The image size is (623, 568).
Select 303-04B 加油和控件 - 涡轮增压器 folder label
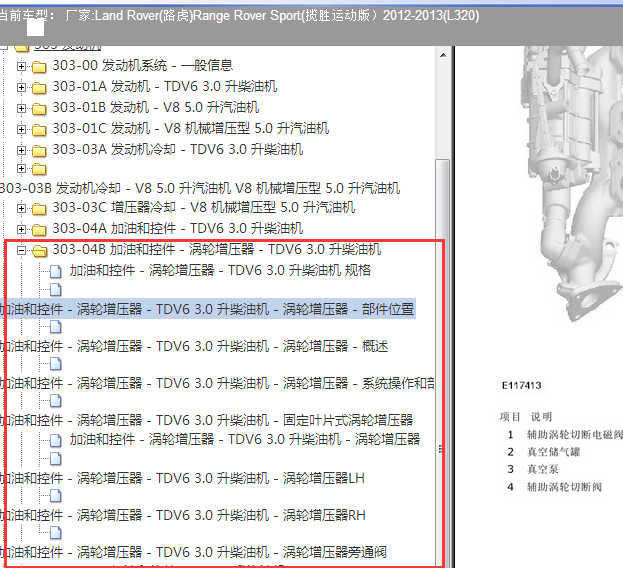tap(217, 249)
